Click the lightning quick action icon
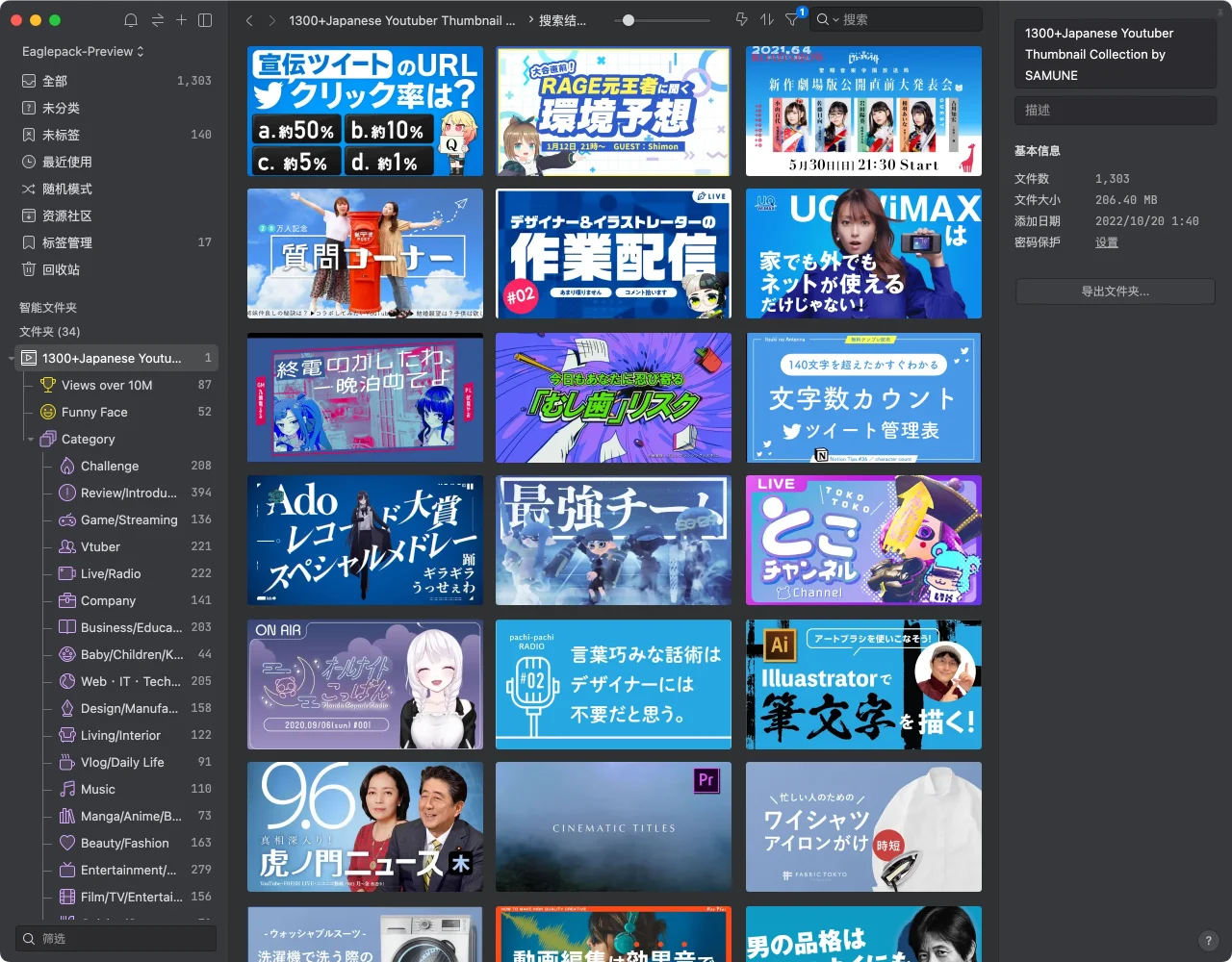1232x962 pixels. 741,19
